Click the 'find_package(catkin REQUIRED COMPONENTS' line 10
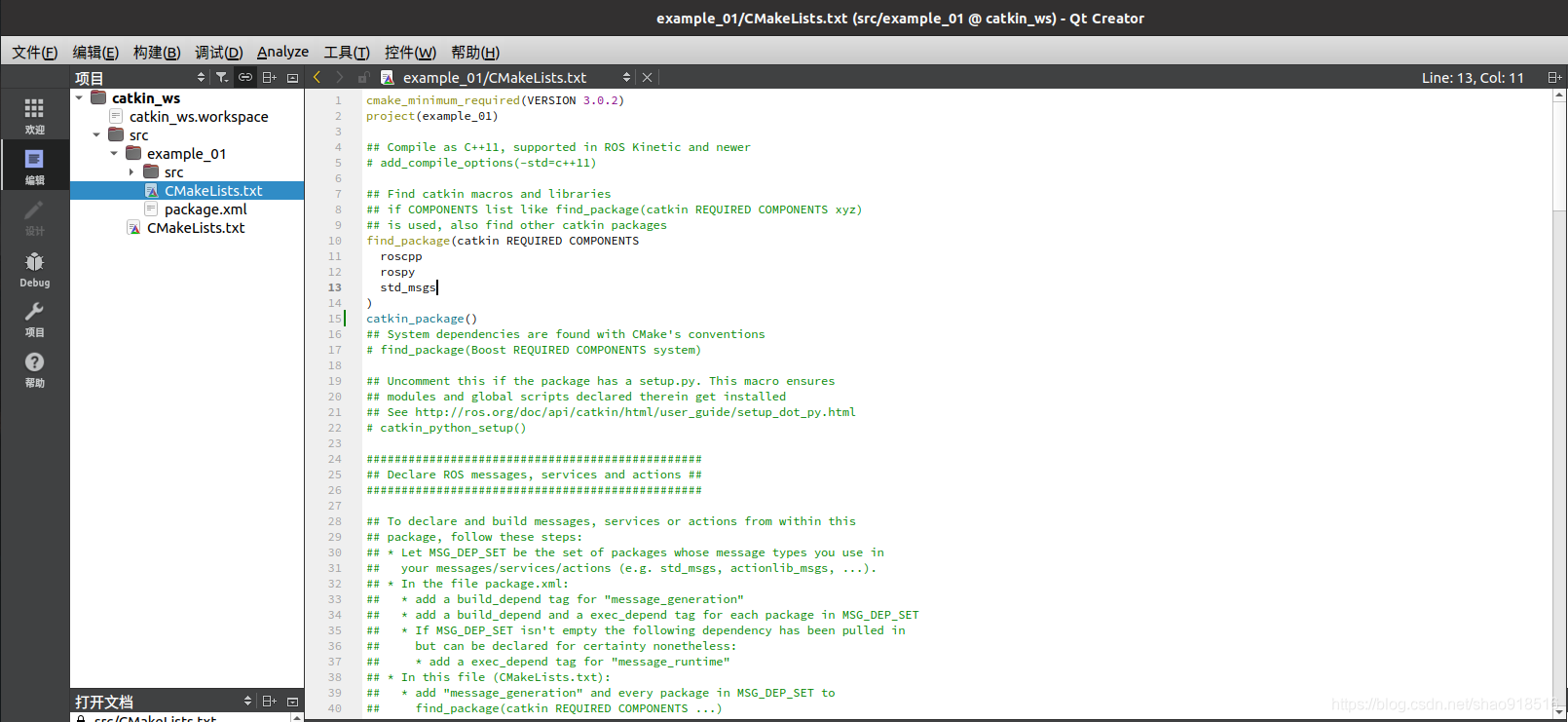 (503, 241)
